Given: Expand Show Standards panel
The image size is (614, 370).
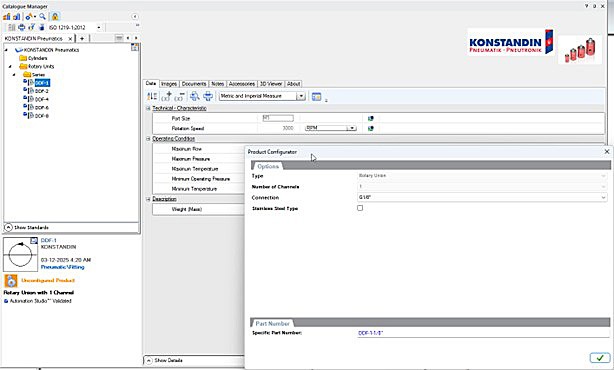Looking at the screenshot, I should pos(8,227).
